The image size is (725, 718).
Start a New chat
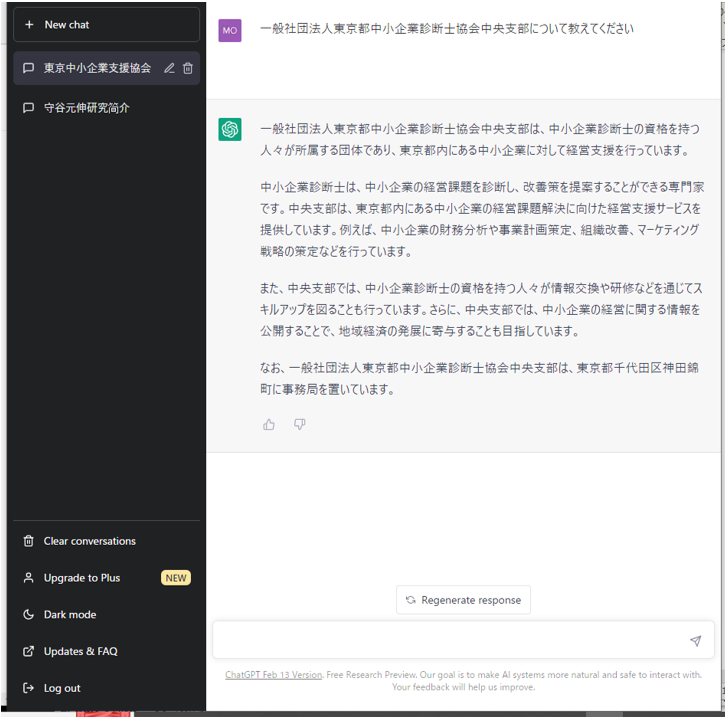pos(106,25)
